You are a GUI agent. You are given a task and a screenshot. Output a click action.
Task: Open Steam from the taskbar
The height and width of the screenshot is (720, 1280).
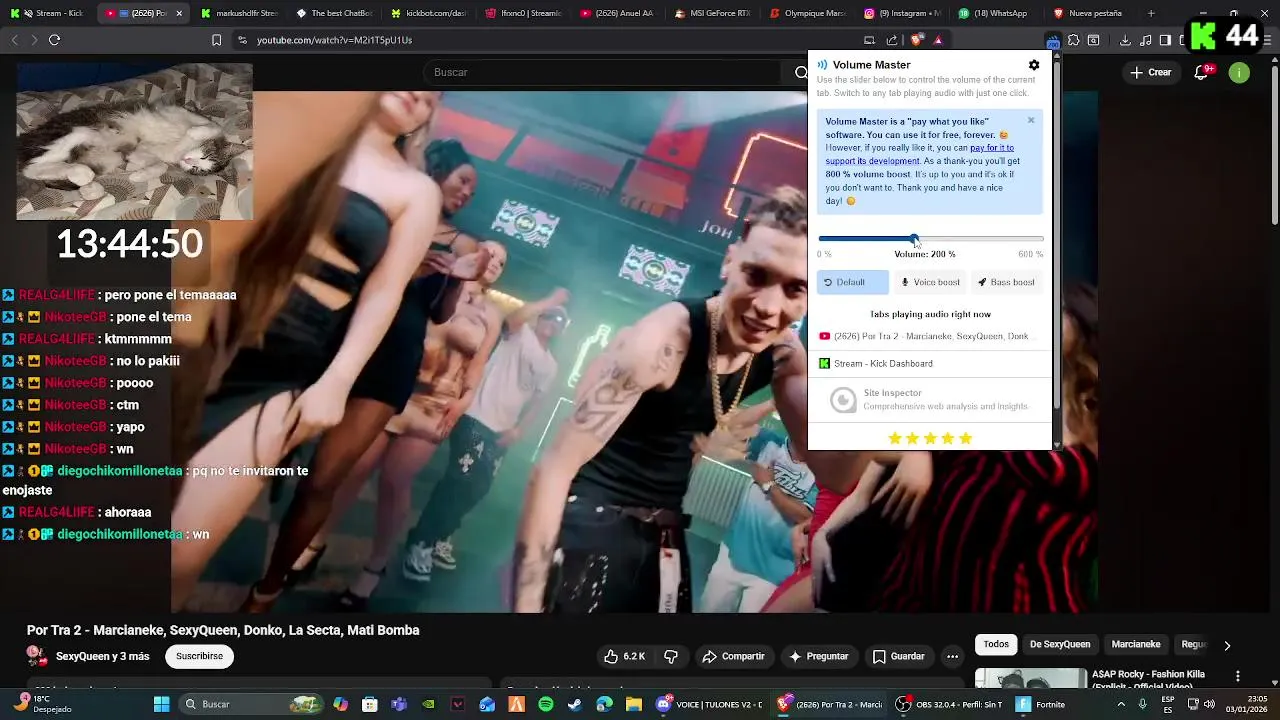coord(574,704)
